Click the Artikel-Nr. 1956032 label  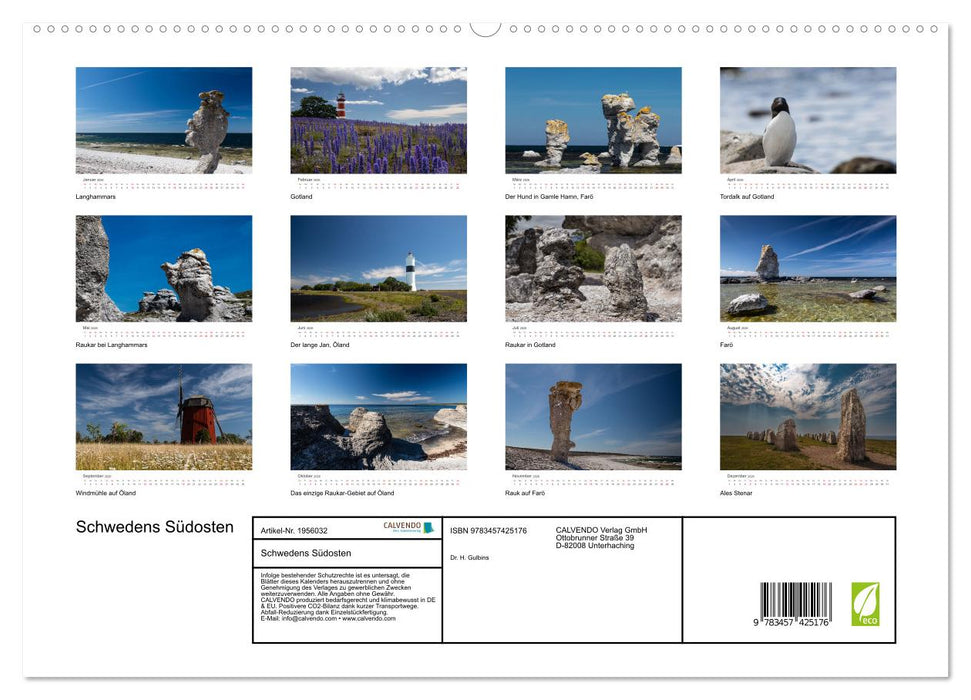tap(295, 532)
